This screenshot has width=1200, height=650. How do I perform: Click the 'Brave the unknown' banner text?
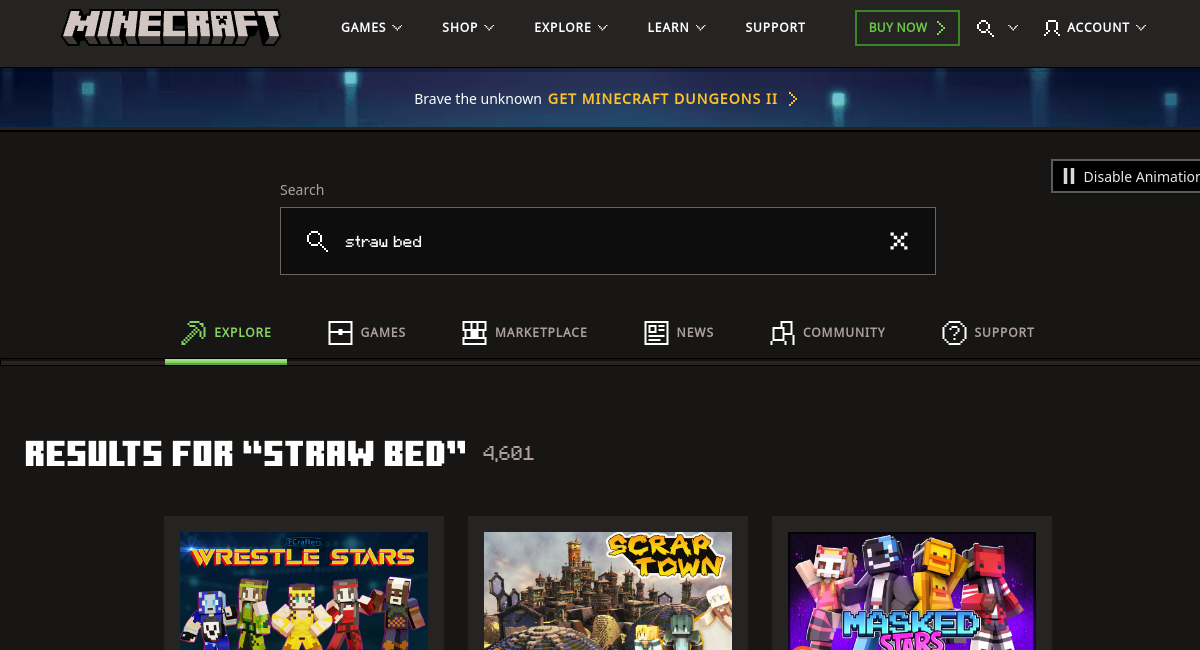tap(478, 99)
